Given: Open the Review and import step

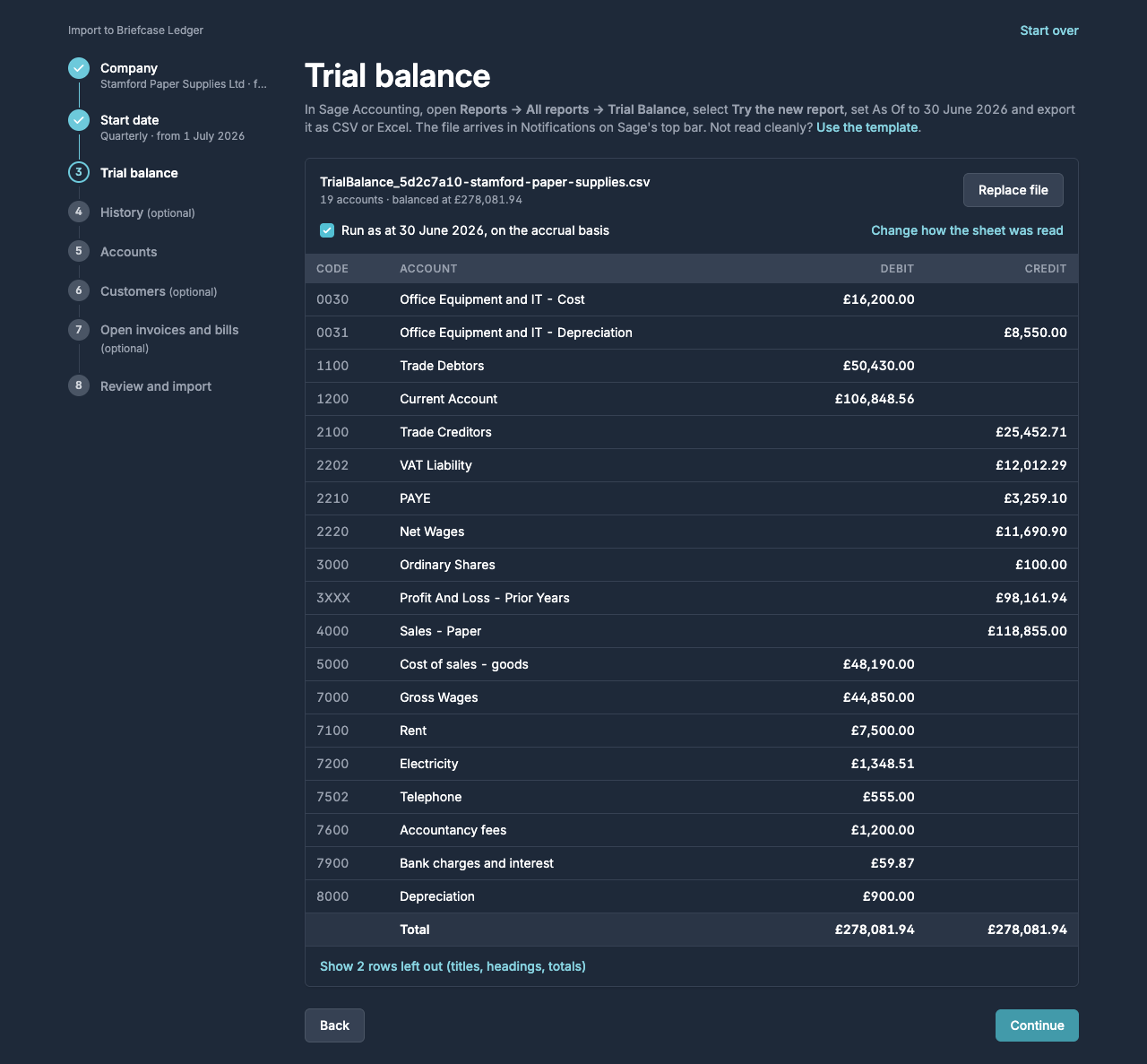Looking at the screenshot, I should click(156, 386).
